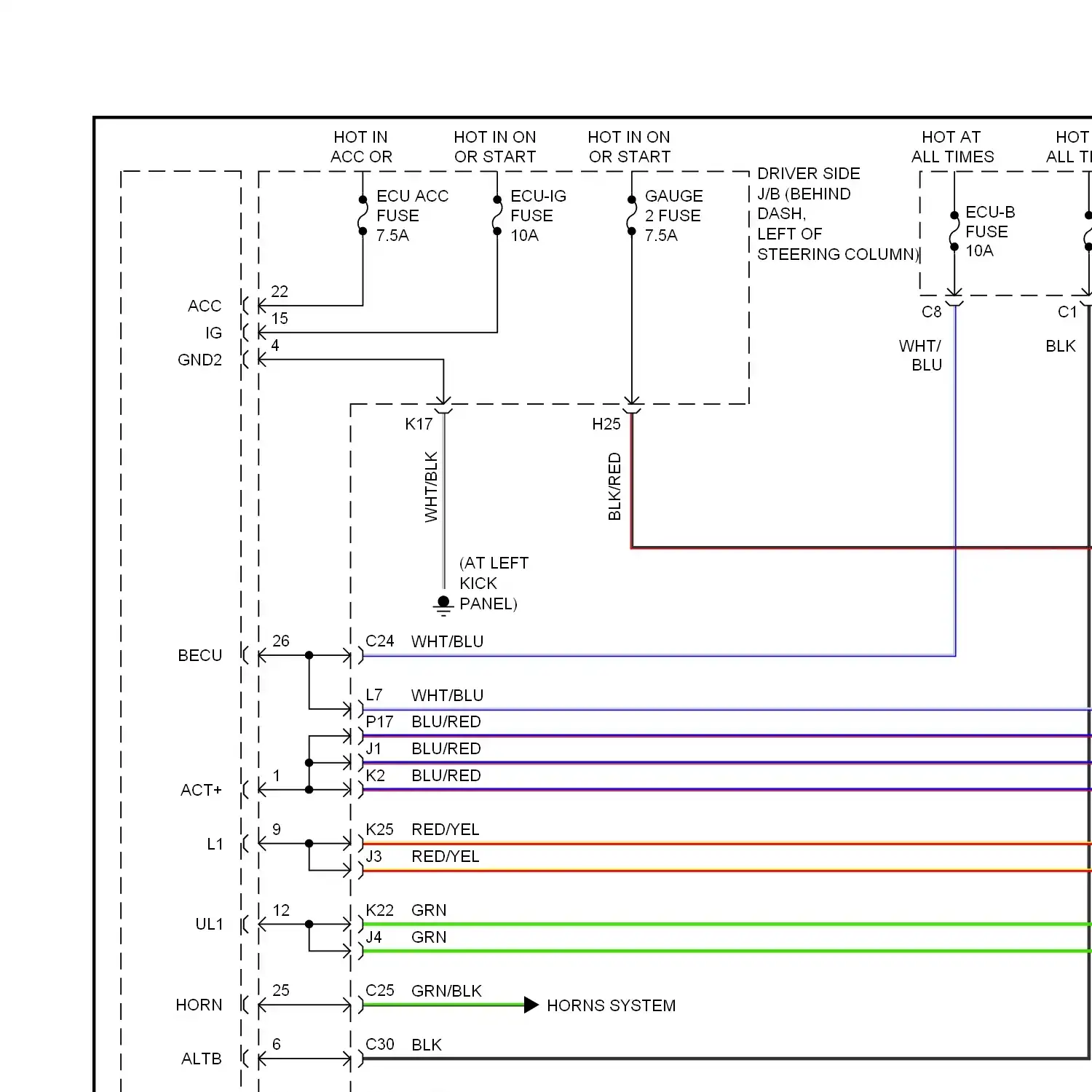Click connector label C1
Image resolution: width=1092 pixels, height=1092 pixels.
tap(1067, 312)
